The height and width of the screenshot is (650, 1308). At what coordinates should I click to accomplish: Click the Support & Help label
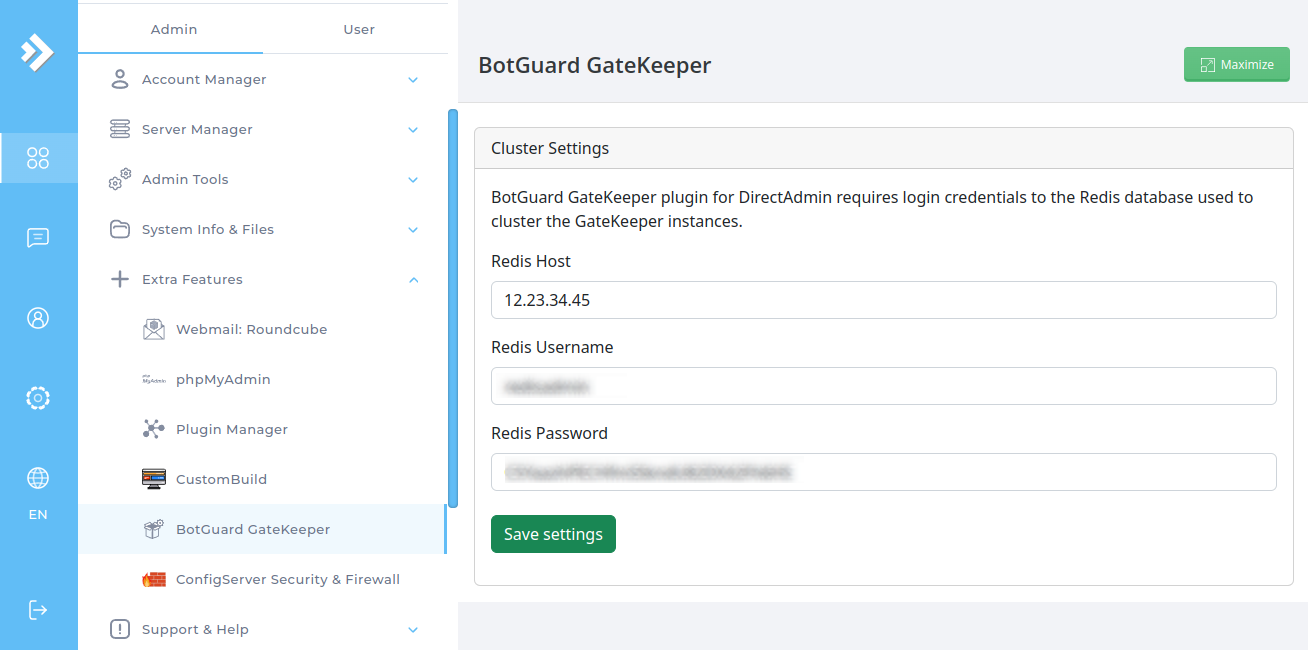click(x=195, y=629)
